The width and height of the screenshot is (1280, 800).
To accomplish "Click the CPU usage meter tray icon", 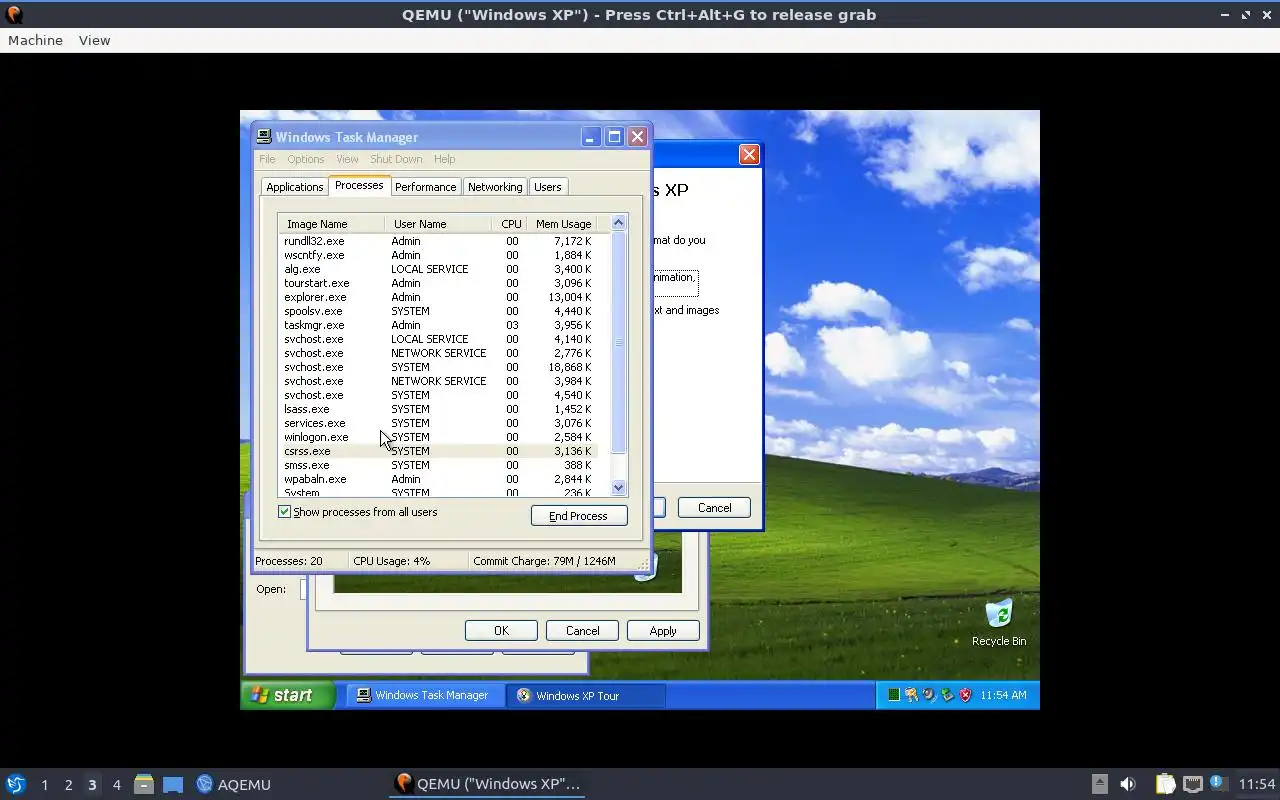I will [894, 695].
